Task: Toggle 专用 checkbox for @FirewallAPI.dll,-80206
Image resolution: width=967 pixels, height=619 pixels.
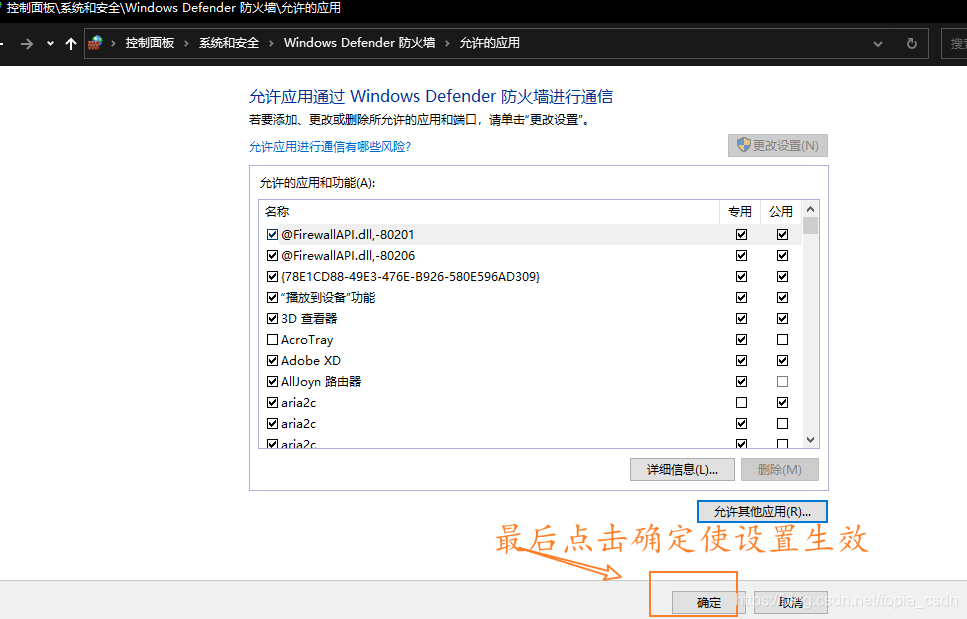Action: [741, 255]
